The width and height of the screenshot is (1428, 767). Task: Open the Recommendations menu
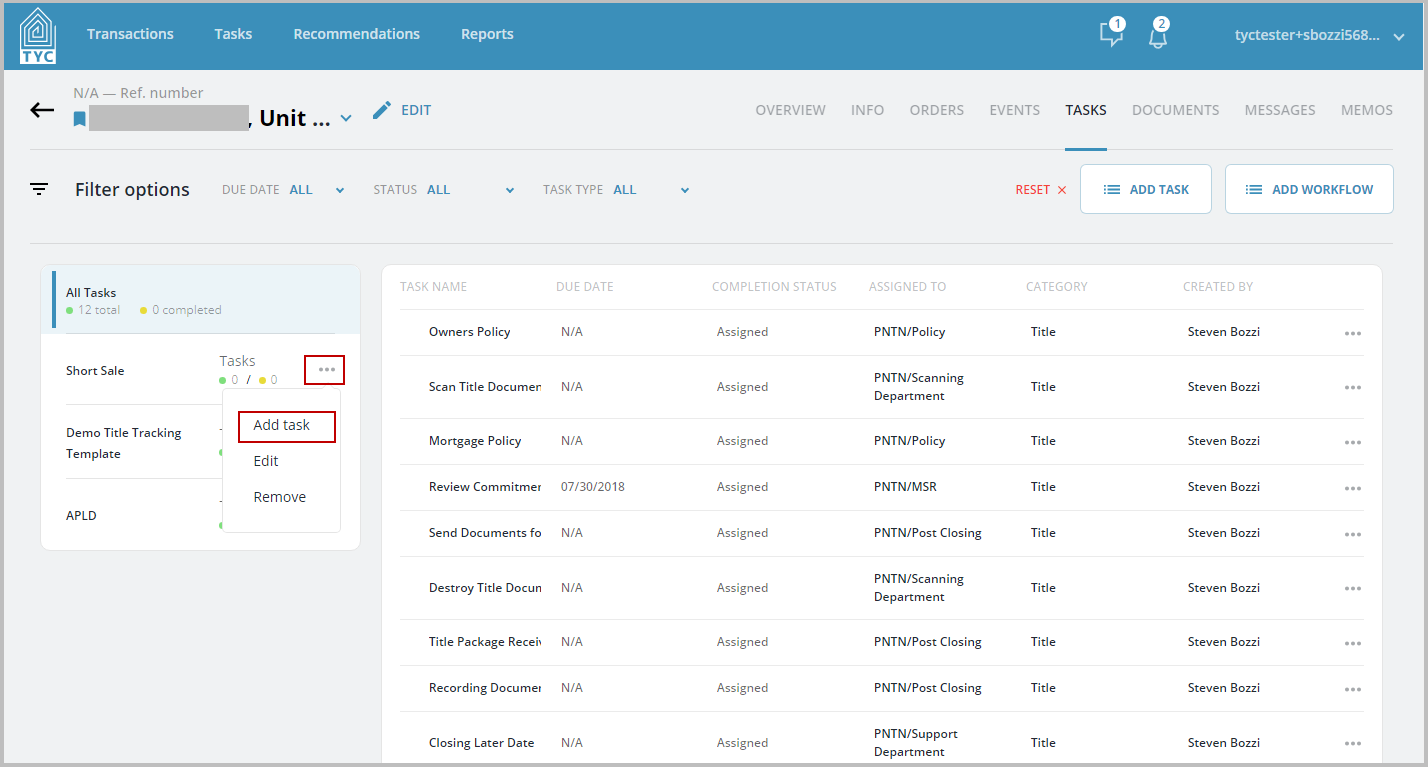tap(356, 34)
